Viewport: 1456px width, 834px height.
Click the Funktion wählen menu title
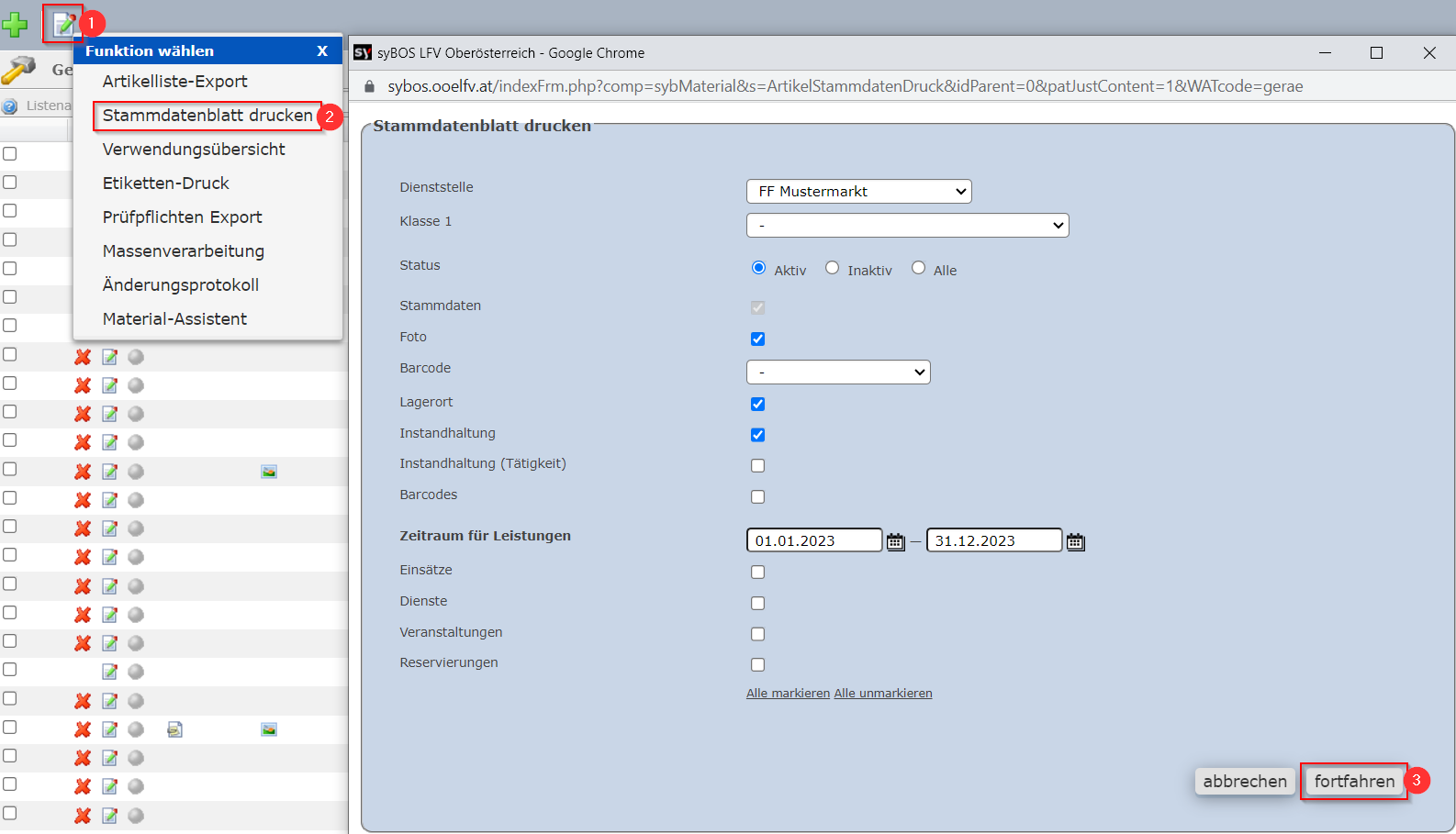coord(150,51)
